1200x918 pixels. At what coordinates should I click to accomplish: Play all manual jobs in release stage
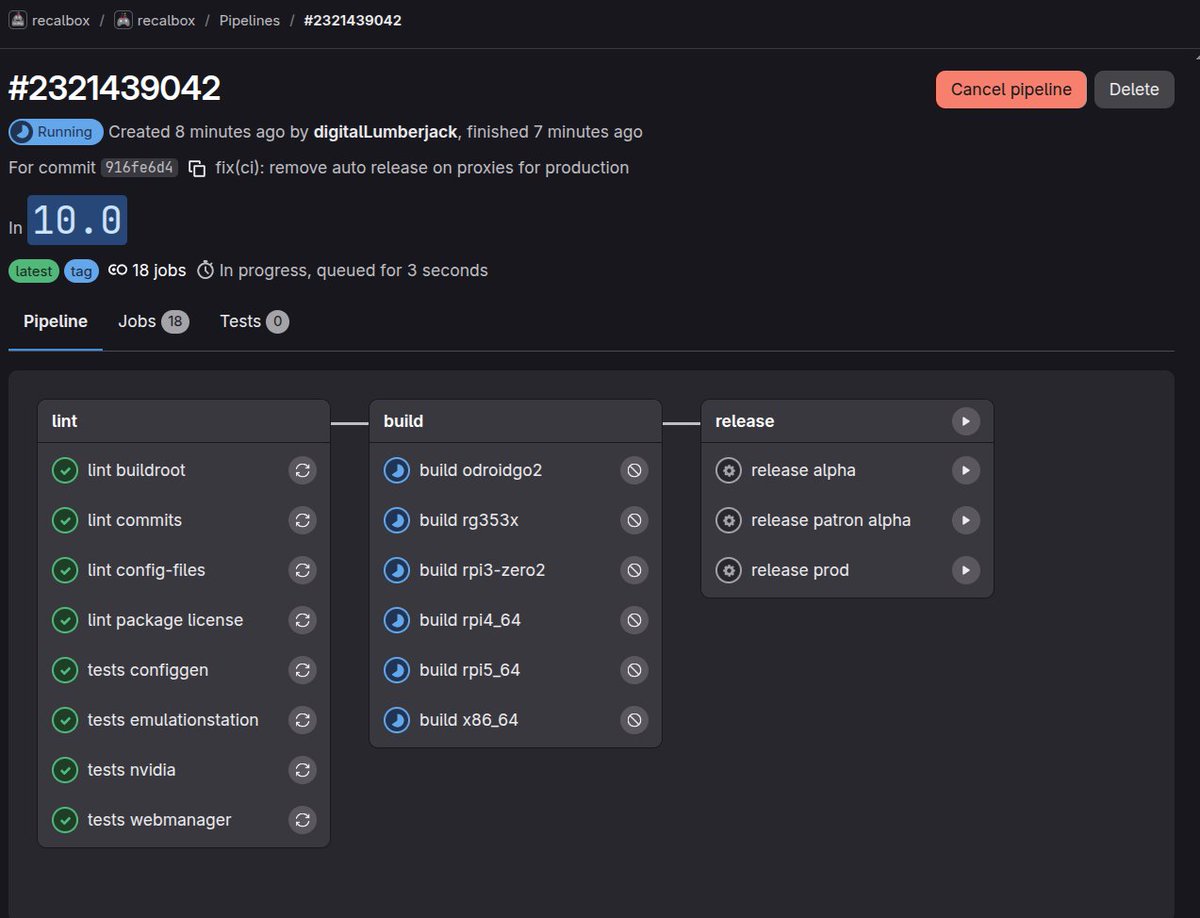coord(966,421)
